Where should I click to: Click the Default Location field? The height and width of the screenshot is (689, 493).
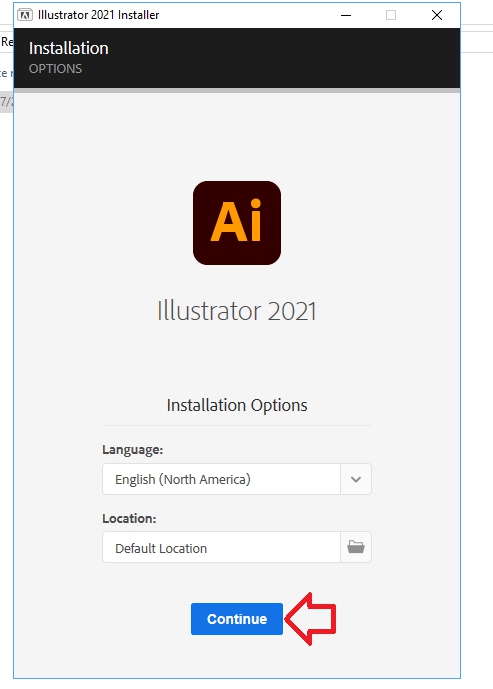tap(221, 547)
